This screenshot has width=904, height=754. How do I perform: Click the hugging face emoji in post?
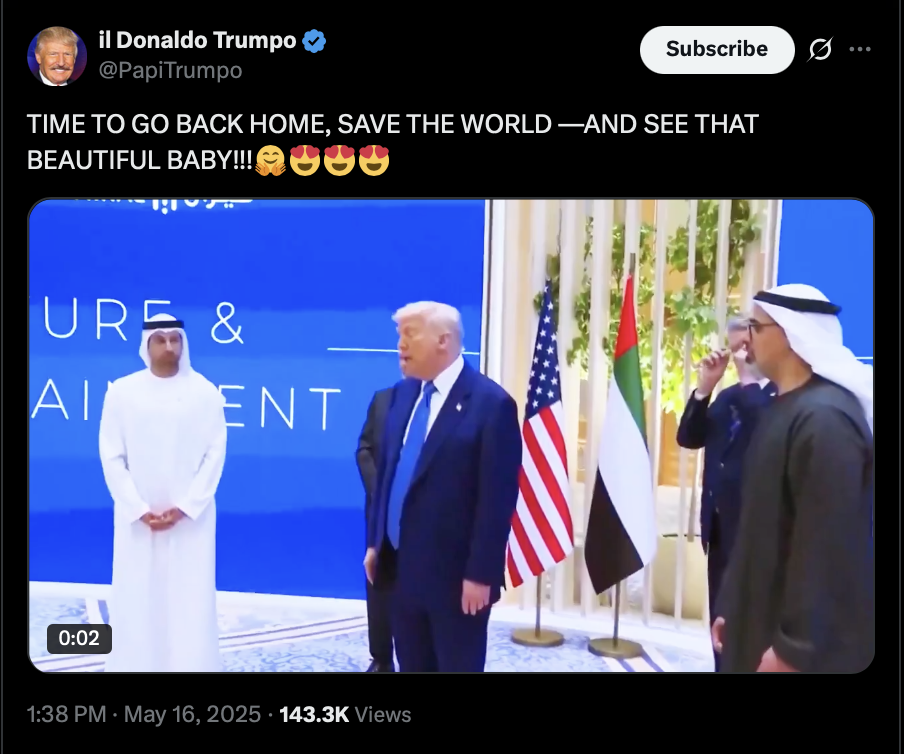click(x=270, y=160)
